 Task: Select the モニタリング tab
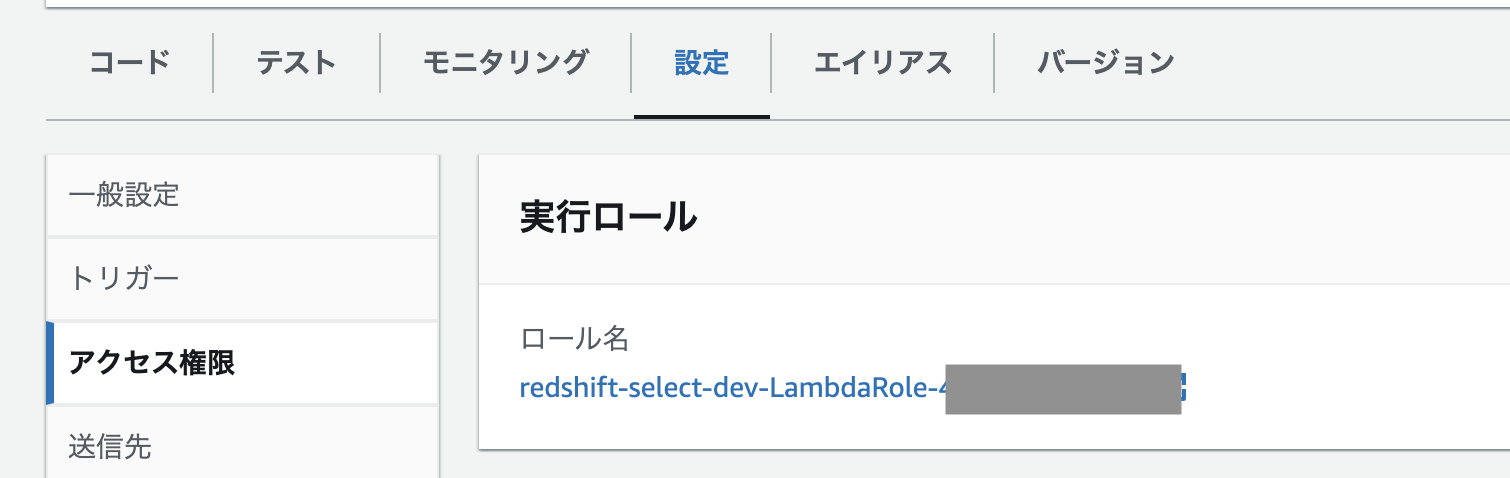tap(505, 63)
